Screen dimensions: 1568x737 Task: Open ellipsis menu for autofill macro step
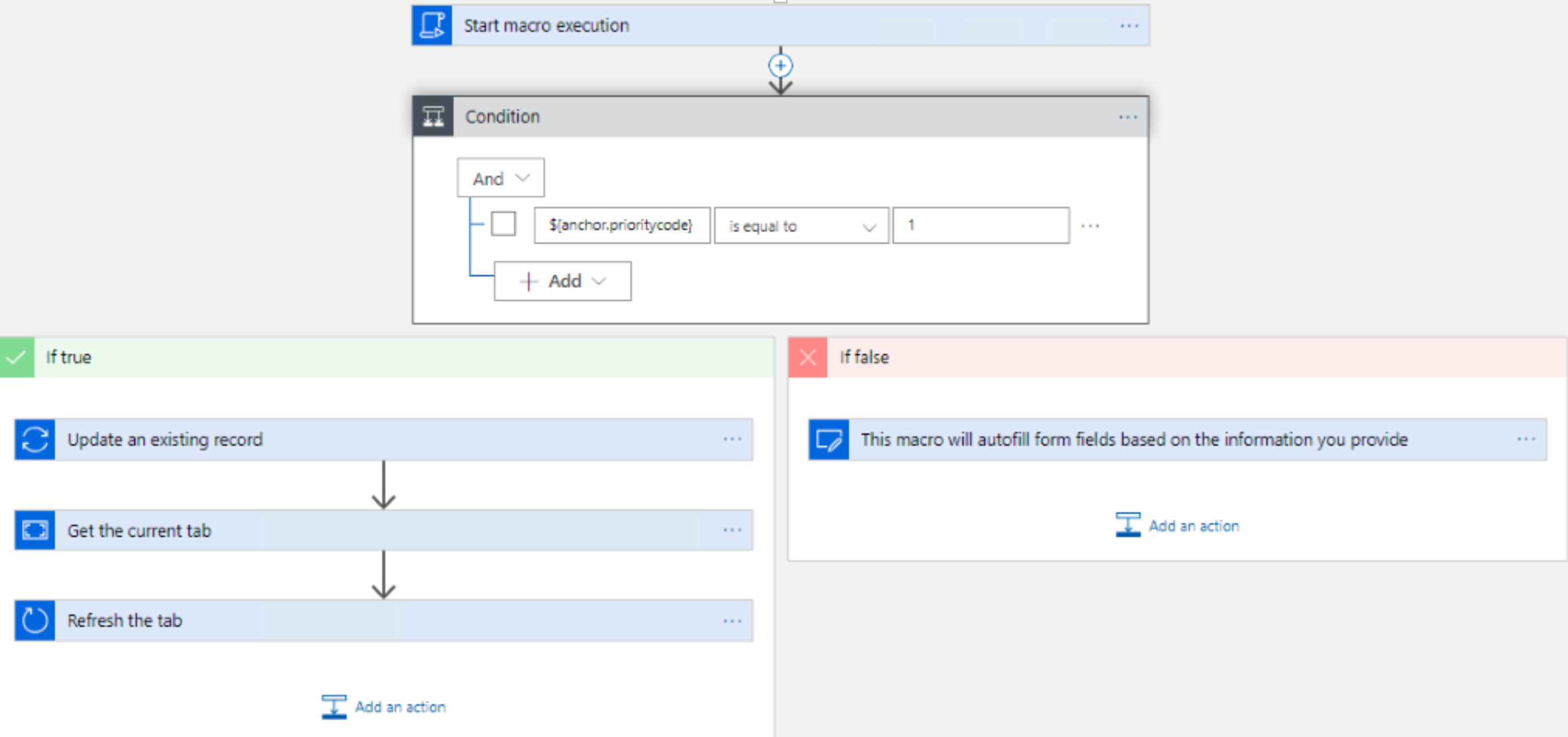pyautogui.click(x=1526, y=439)
